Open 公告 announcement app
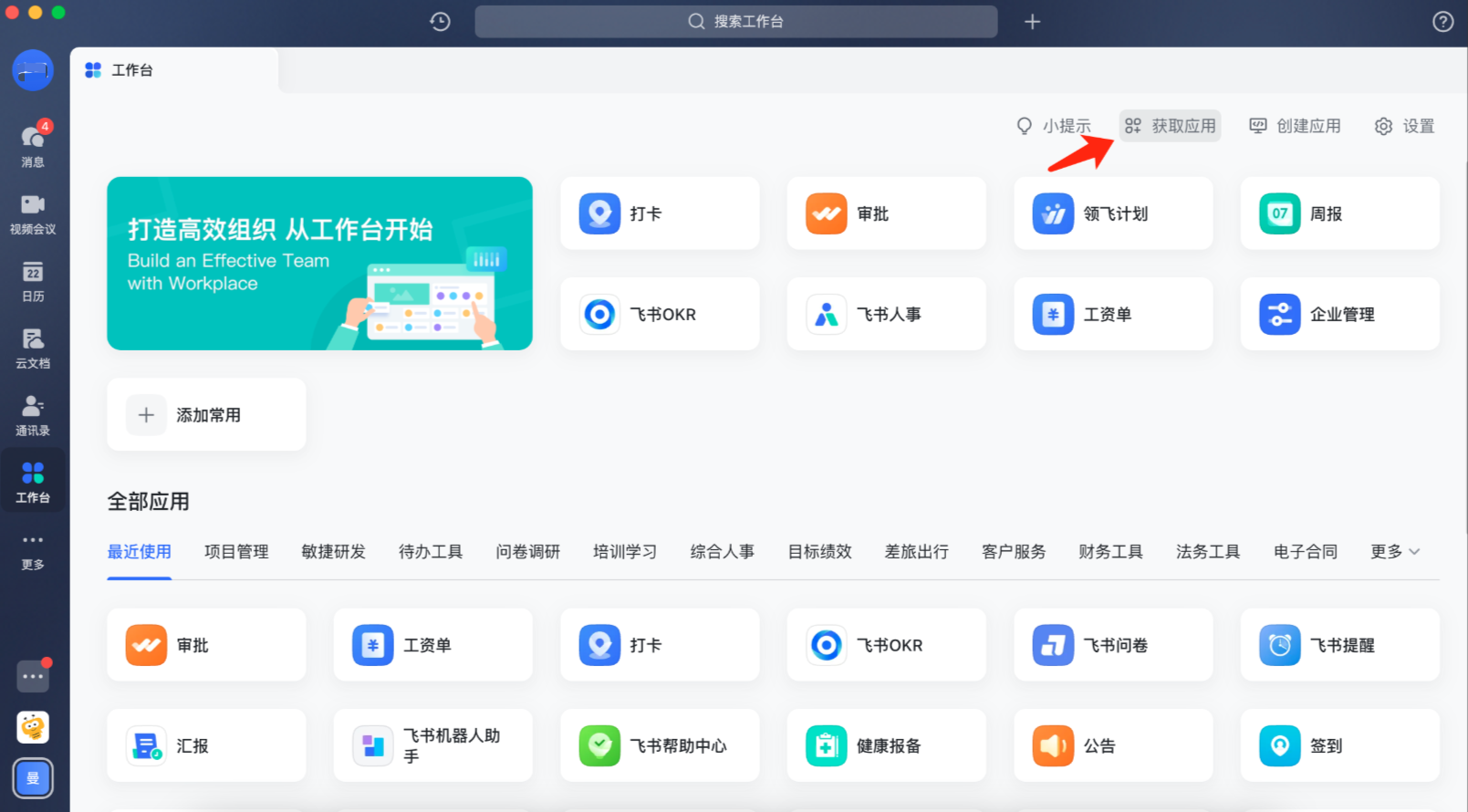 [1113, 745]
